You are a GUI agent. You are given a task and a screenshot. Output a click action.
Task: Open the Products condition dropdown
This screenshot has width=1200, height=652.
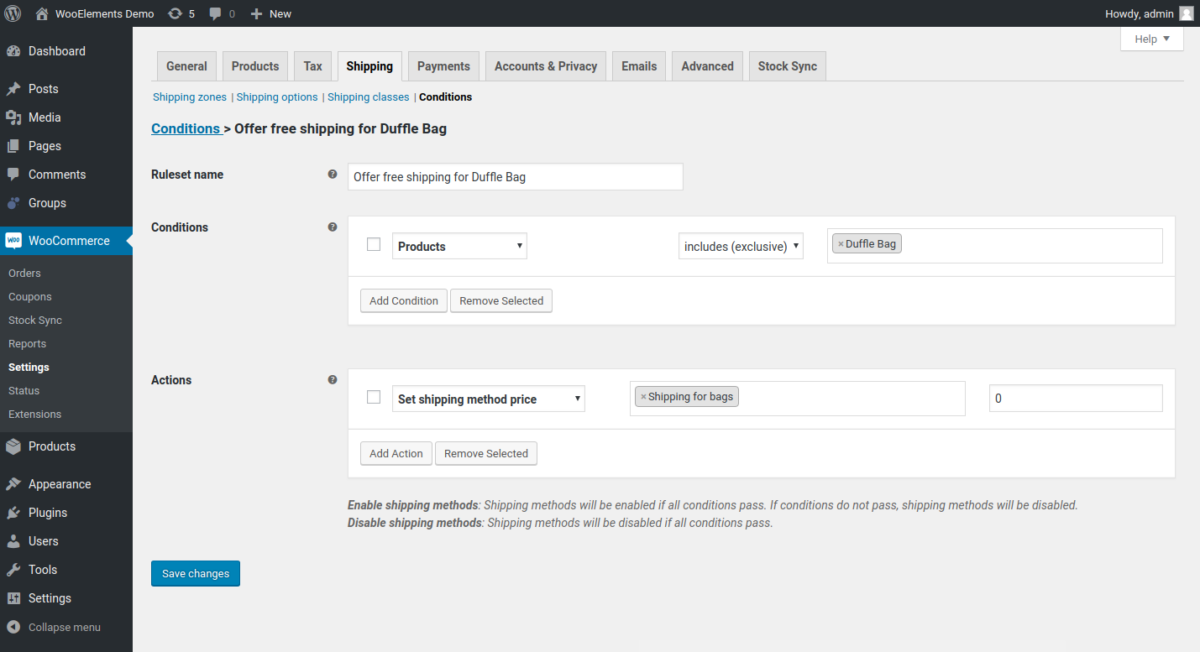[x=459, y=245]
